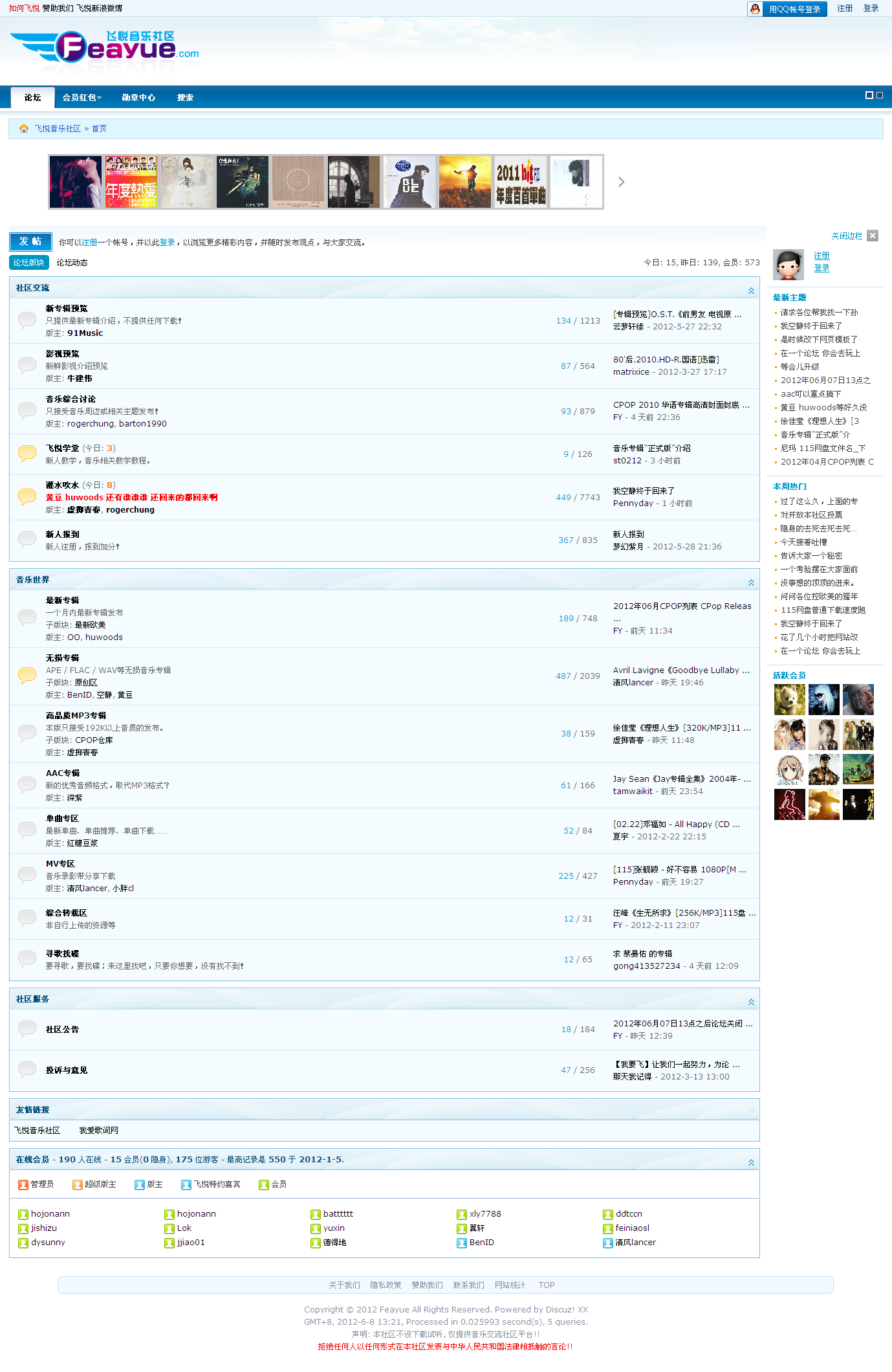
Task: Open footer 网站统计 link
Action: (x=510, y=1285)
